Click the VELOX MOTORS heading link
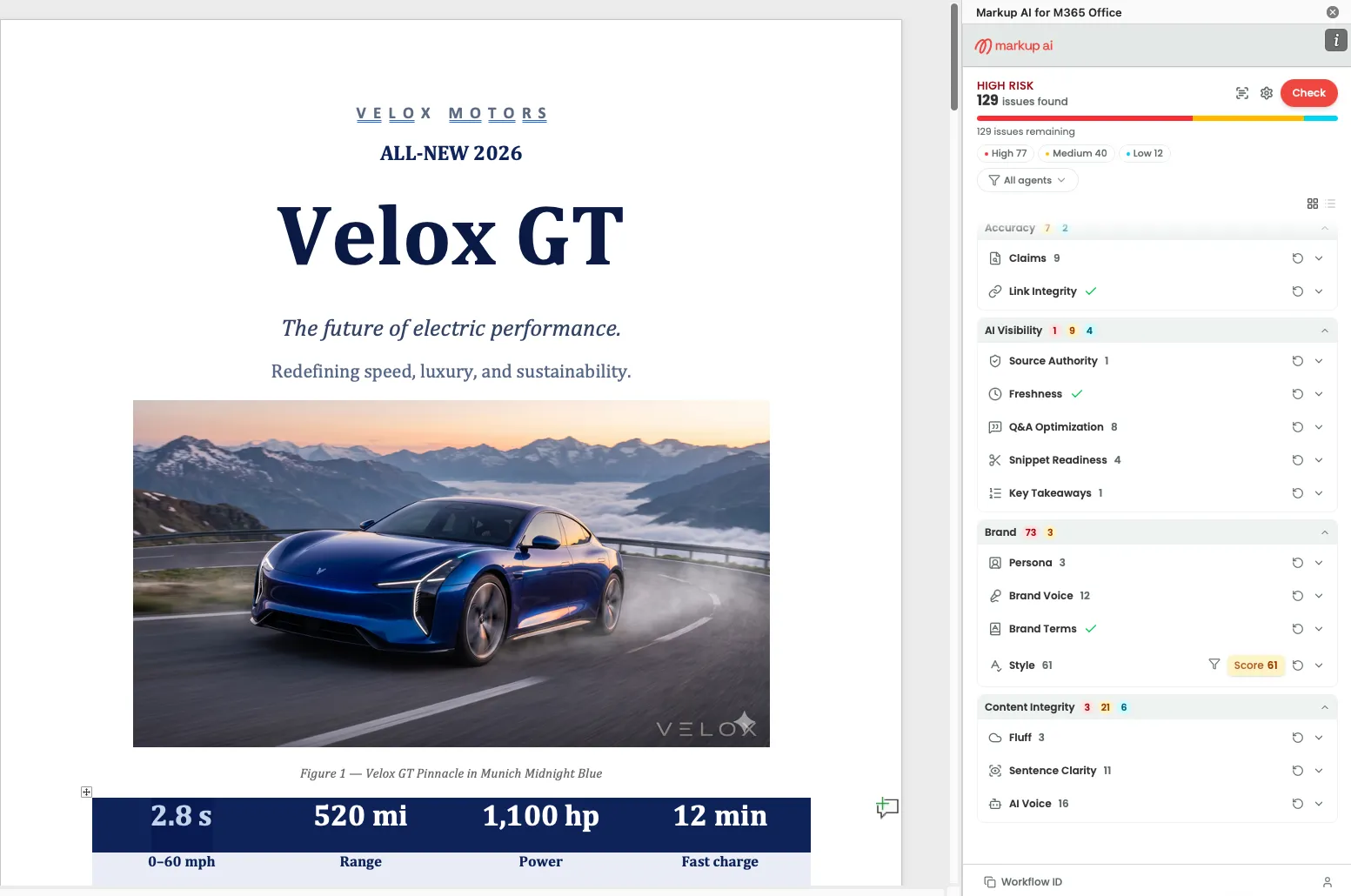This screenshot has height=896, width=1351. coord(451,113)
